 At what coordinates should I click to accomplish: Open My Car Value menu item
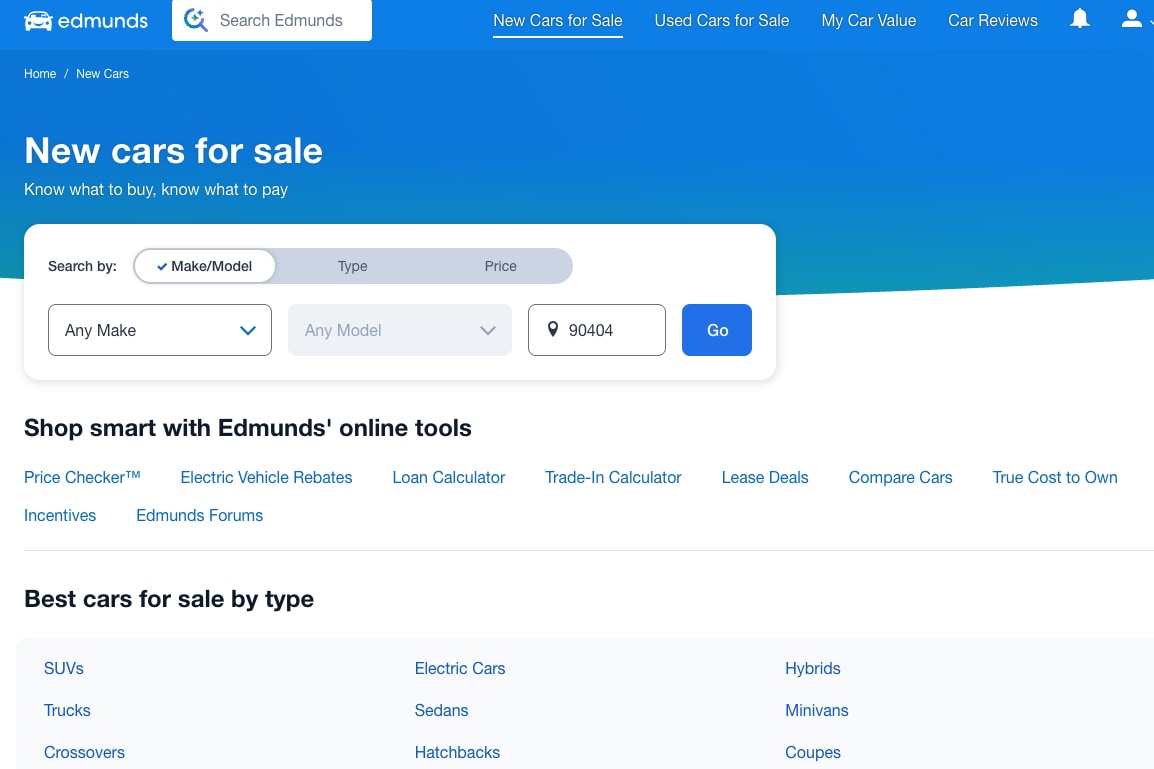point(868,21)
